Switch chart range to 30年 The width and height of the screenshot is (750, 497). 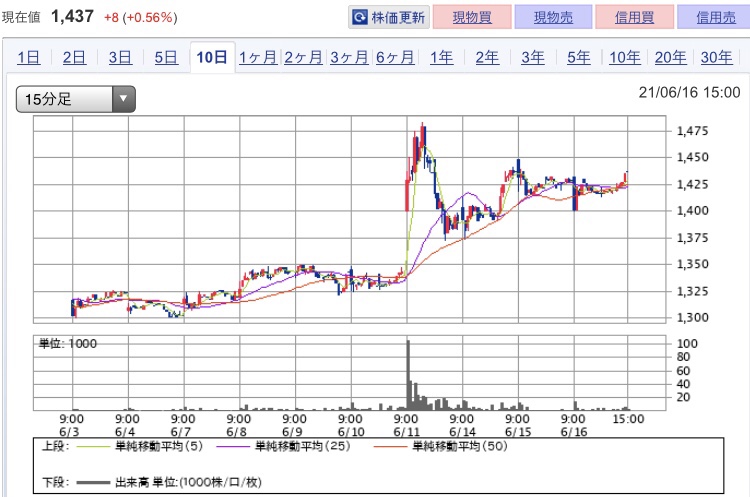point(717,57)
